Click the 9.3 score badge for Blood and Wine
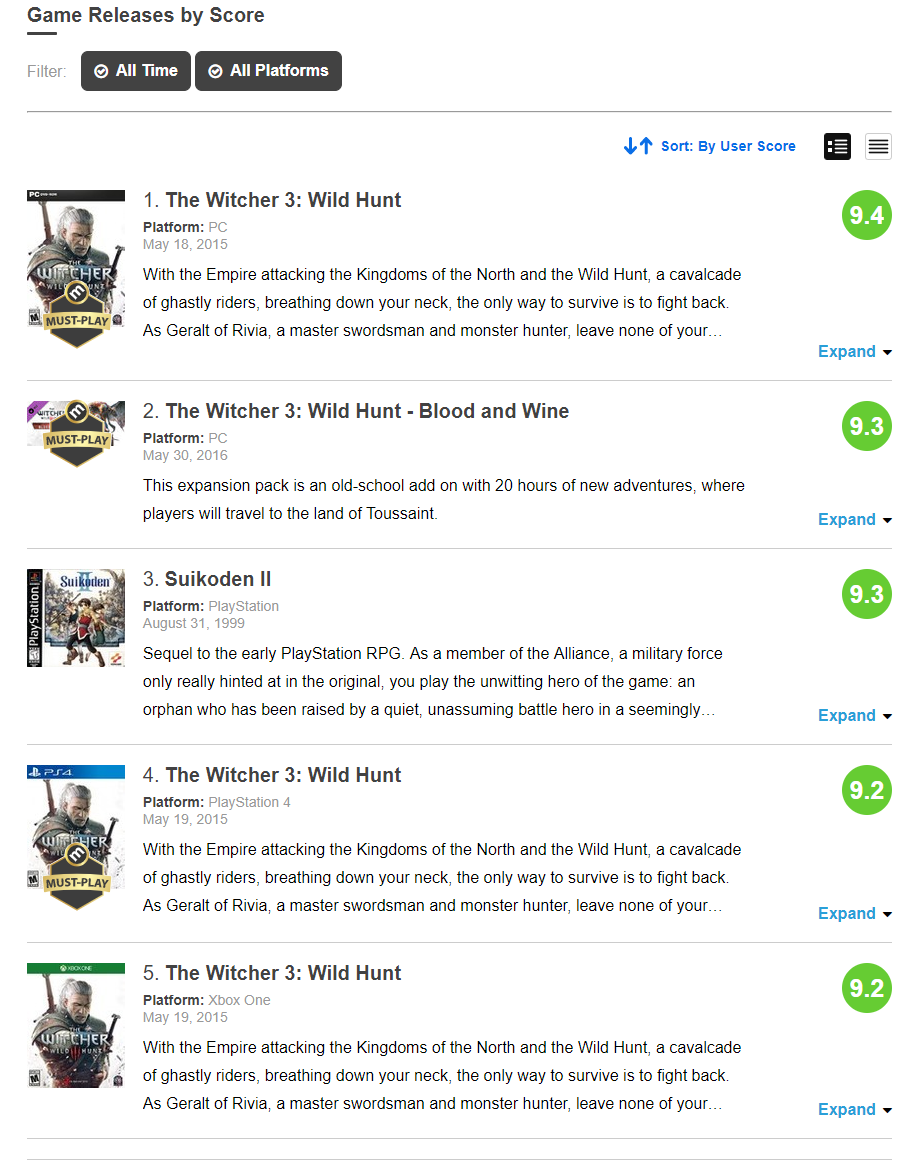 coord(866,426)
